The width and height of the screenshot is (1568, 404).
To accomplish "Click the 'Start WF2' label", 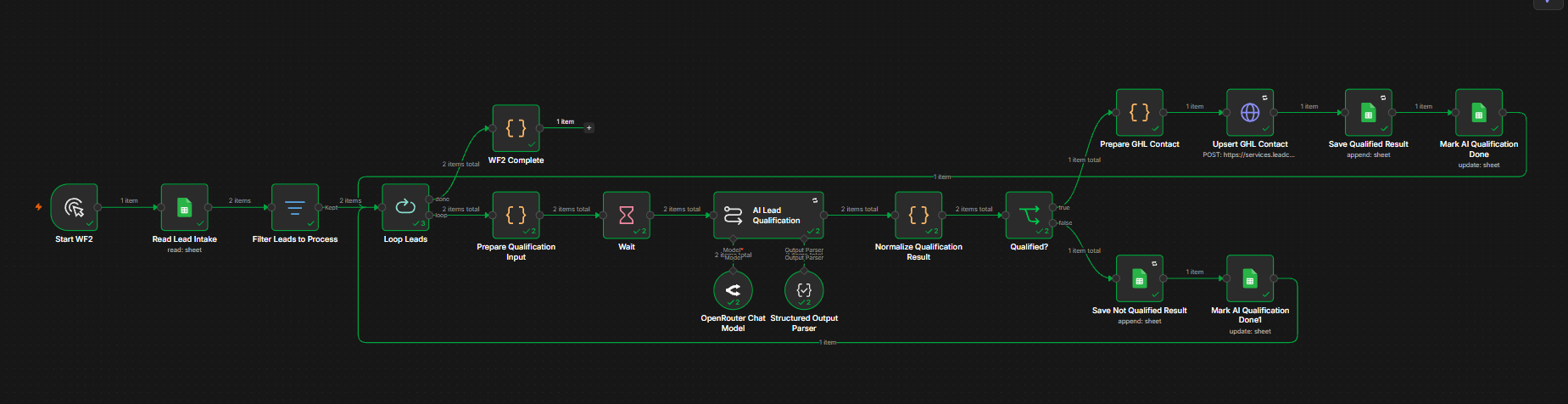I will click(x=74, y=239).
